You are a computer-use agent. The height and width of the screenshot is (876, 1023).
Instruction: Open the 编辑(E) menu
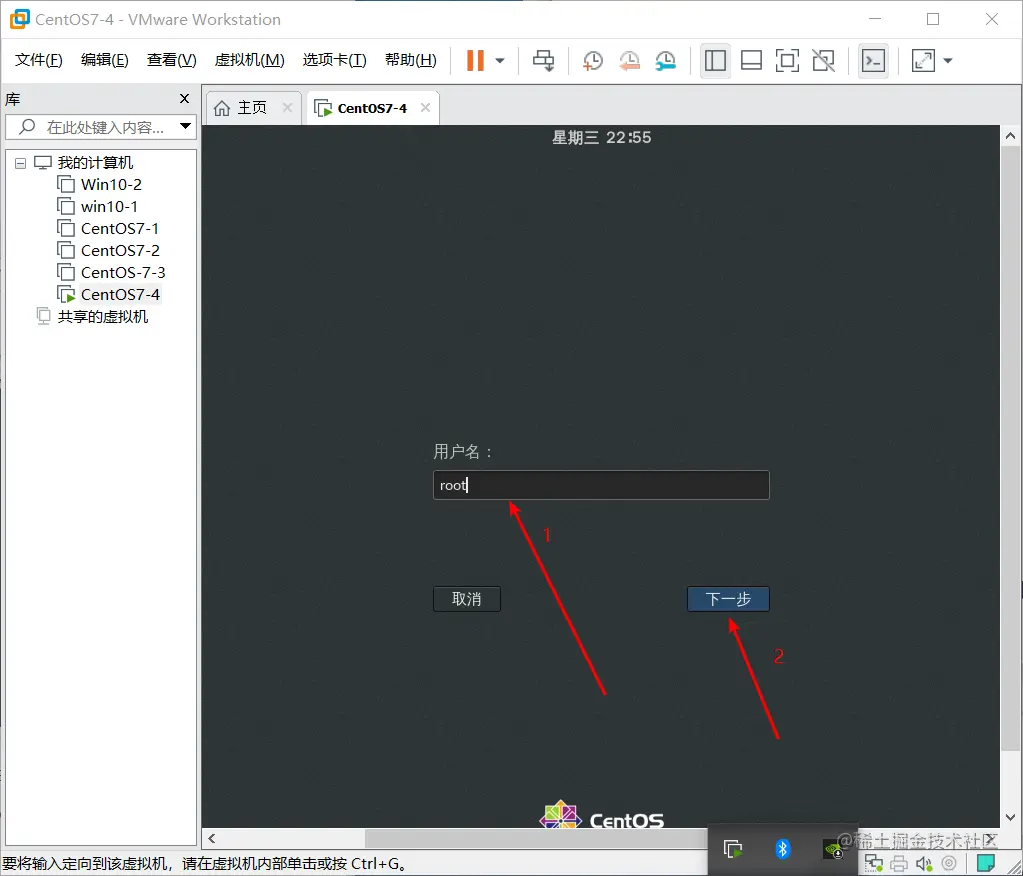click(104, 60)
